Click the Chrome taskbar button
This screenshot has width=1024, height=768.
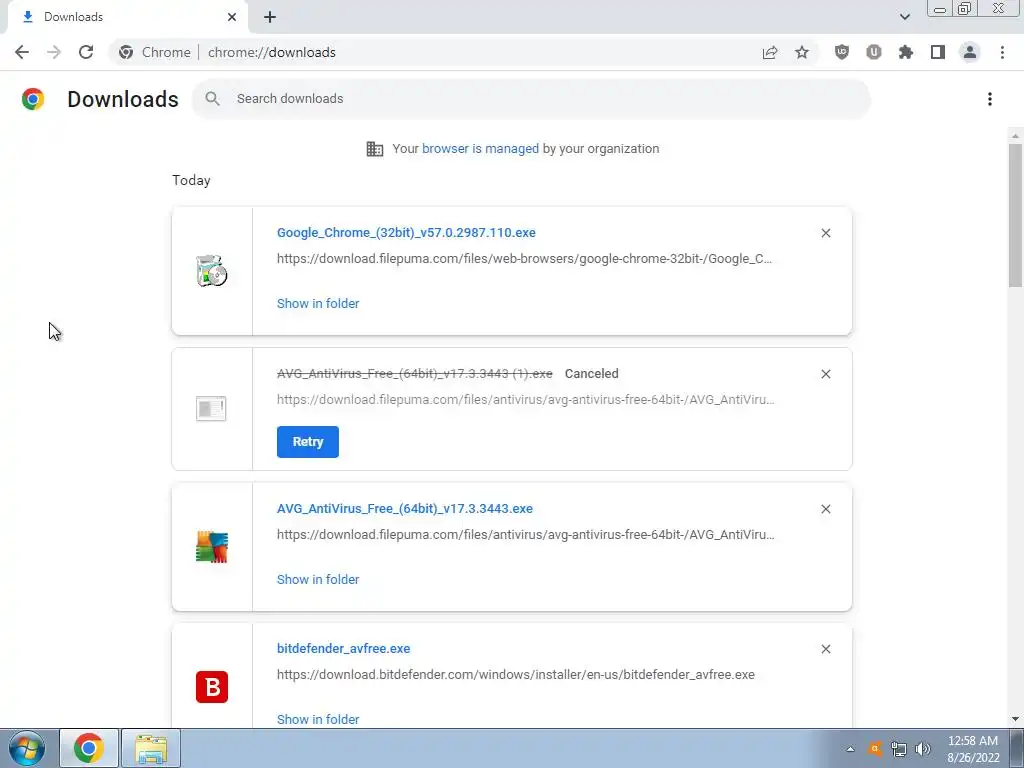89,748
